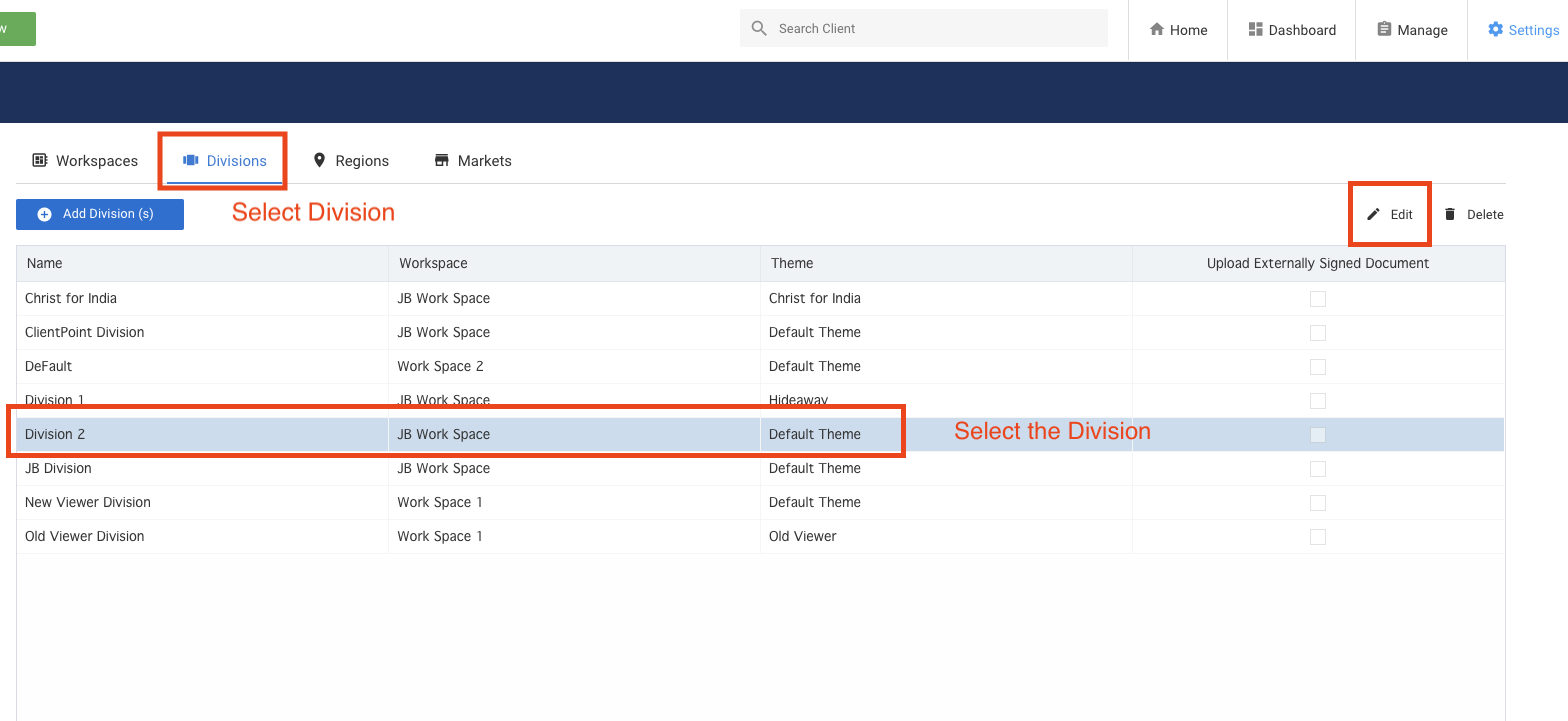This screenshot has width=1568, height=721.
Task: Click Old Viewer theme cell
Action: point(803,536)
